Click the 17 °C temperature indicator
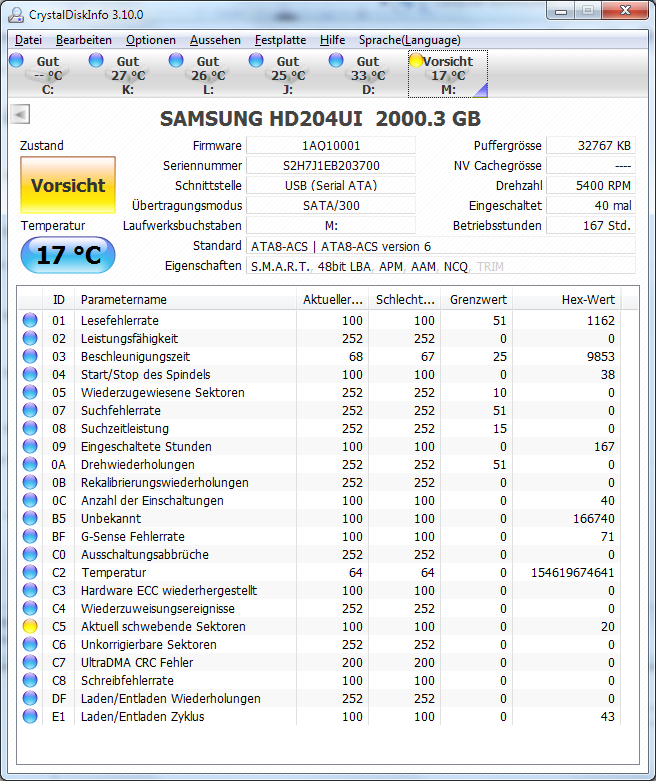This screenshot has width=656, height=781. (68, 255)
